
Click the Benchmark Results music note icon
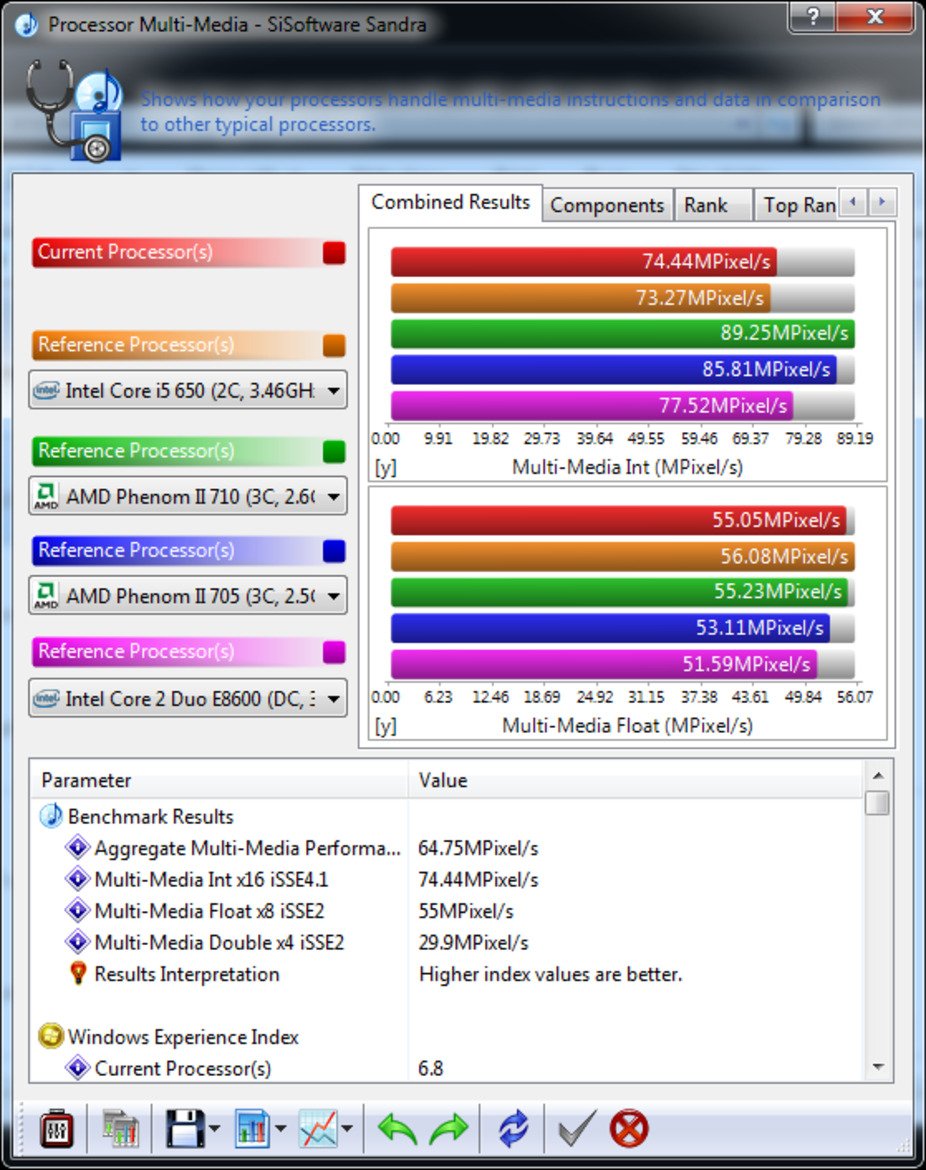51,816
